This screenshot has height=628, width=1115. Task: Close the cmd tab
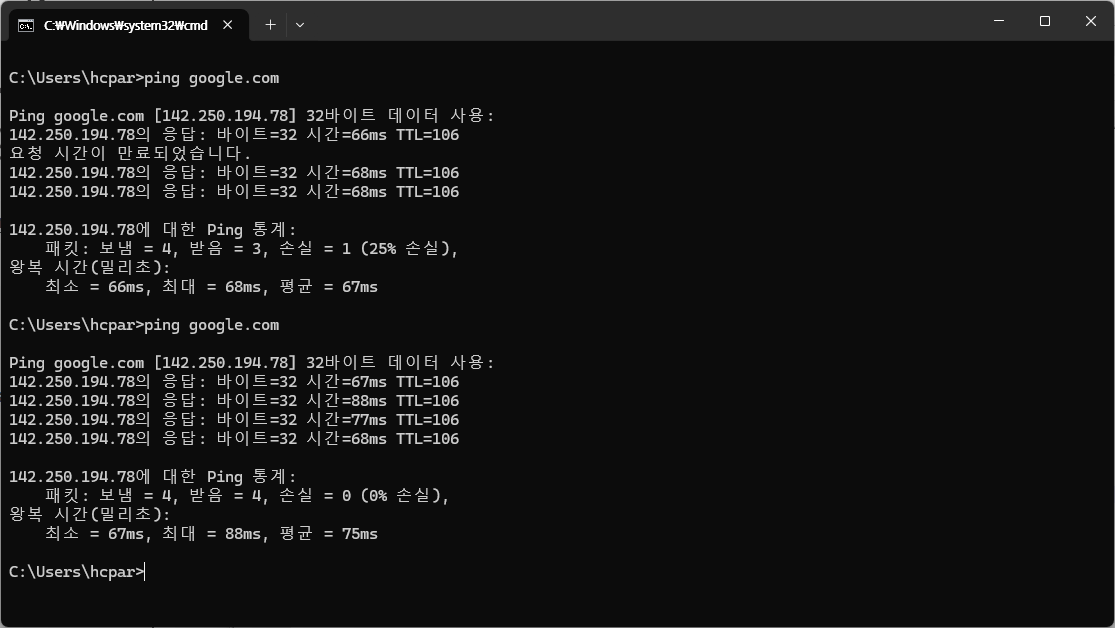[228, 25]
